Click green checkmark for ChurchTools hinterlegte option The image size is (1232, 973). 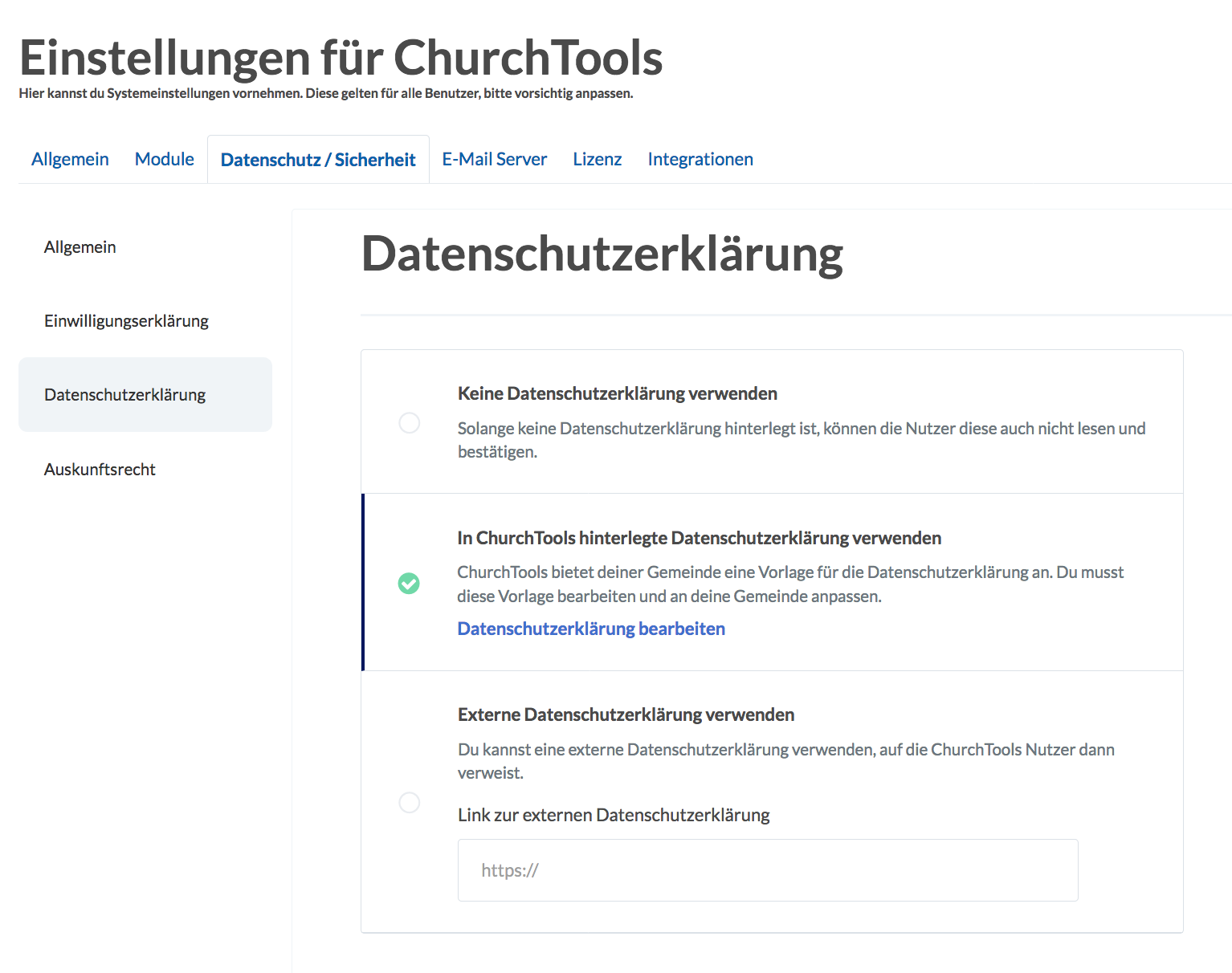coord(409,584)
